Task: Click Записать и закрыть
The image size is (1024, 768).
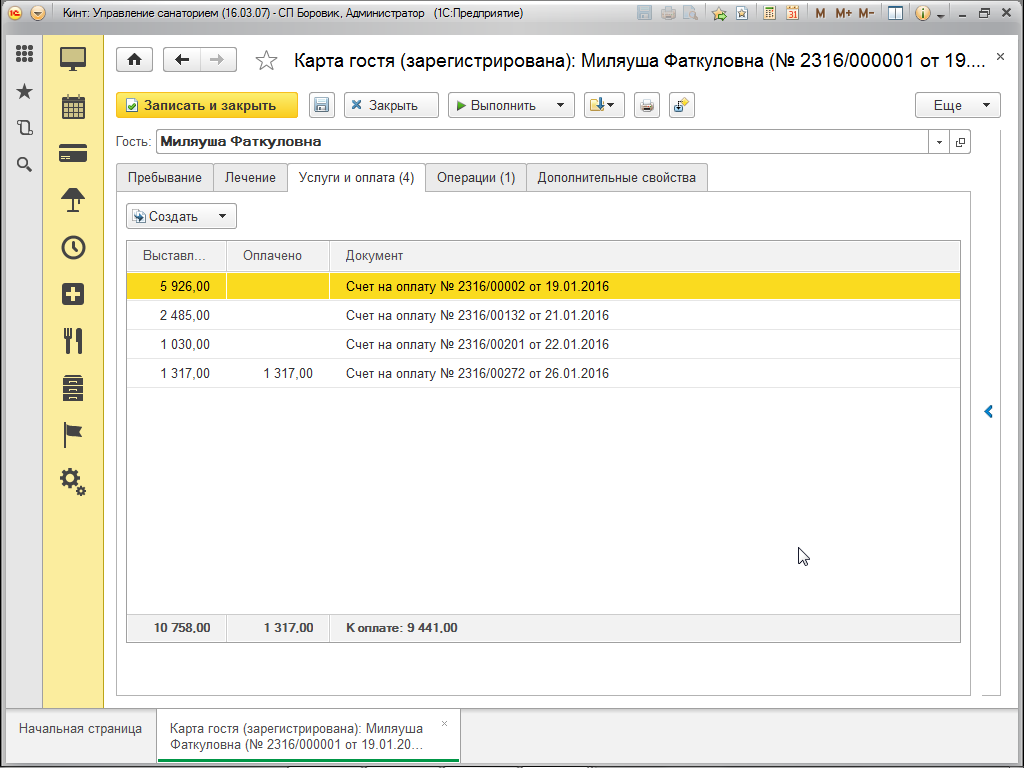Action: click(x=207, y=105)
